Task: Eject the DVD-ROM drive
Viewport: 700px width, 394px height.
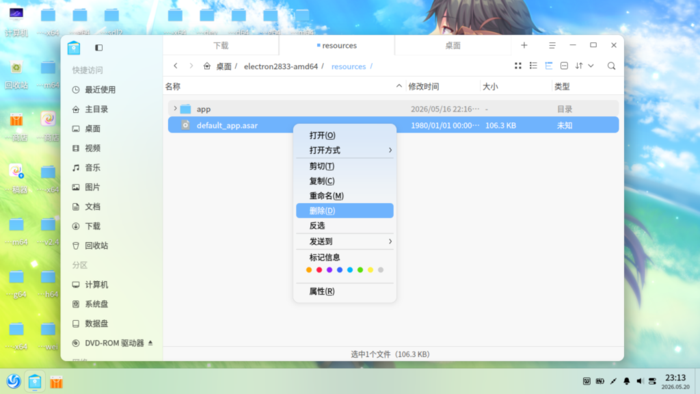Action: [150, 343]
